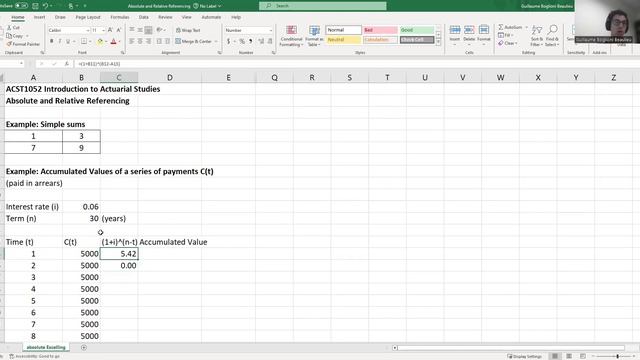Toggle Bold formatting

click(51, 41)
